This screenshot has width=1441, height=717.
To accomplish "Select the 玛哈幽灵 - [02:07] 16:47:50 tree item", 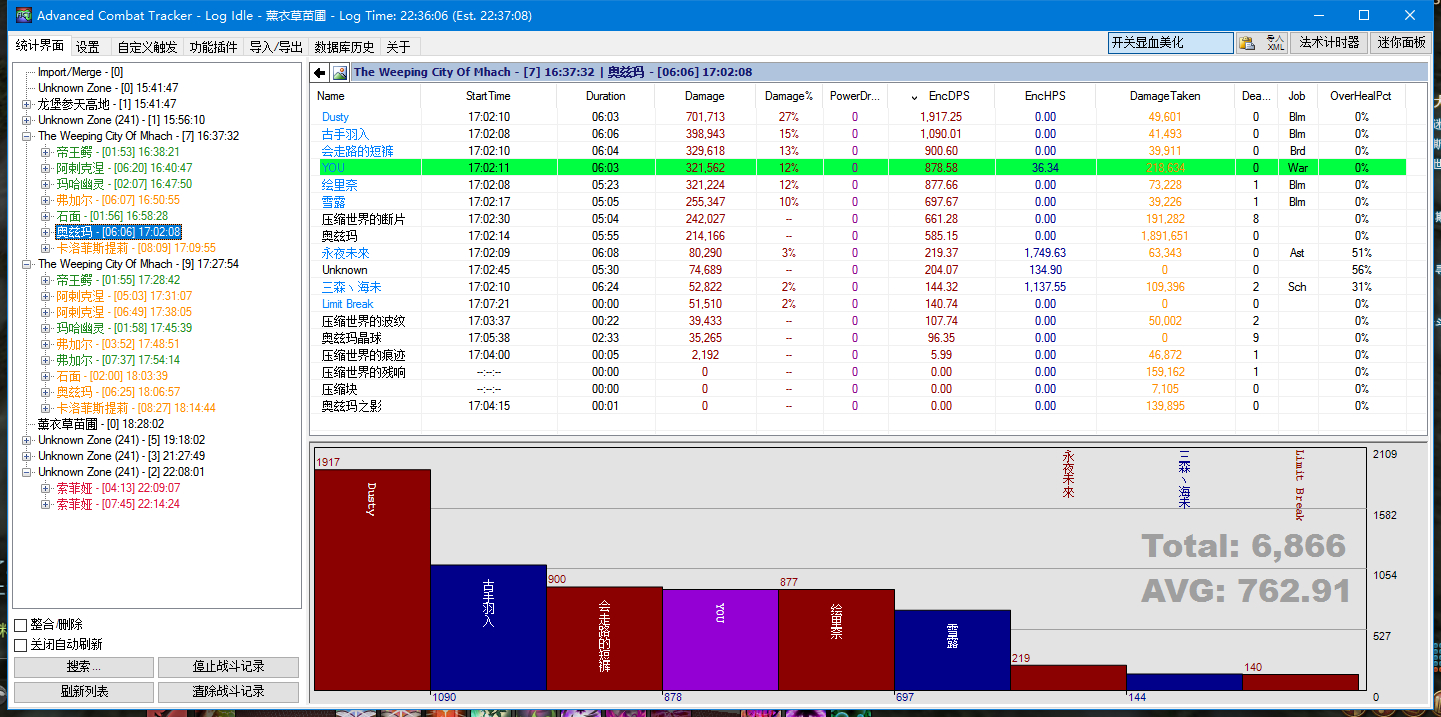I will [x=124, y=184].
